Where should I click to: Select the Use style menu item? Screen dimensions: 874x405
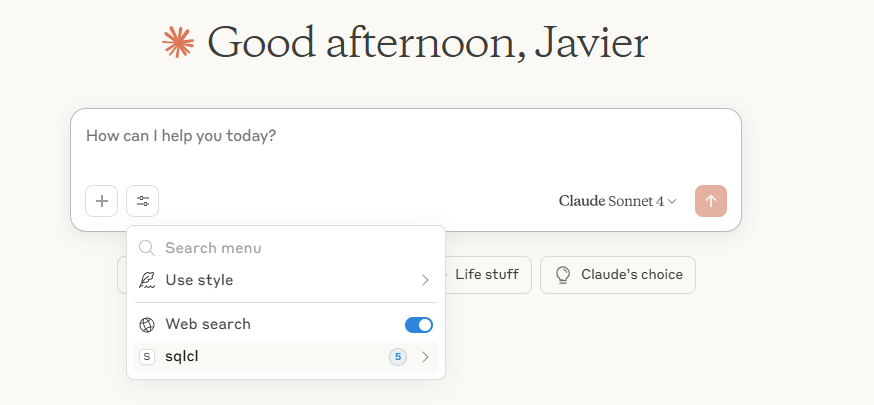[200, 280]
